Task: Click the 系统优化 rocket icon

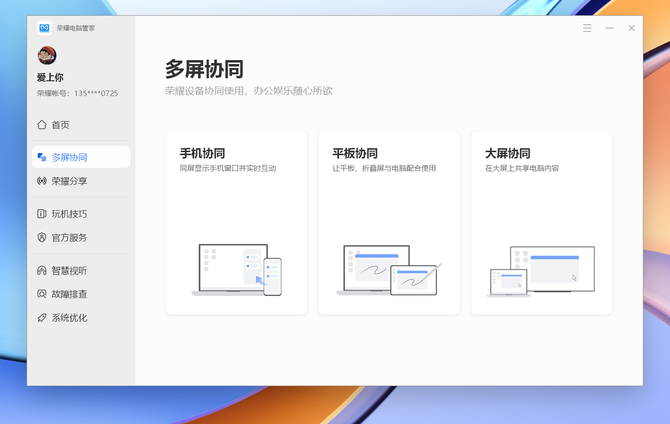Action: point(42,318)
